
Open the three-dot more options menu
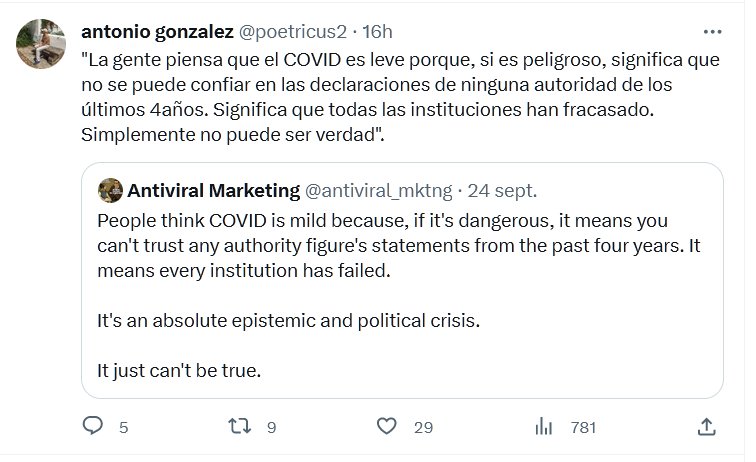pyautogui.click(x=712, y=31)
